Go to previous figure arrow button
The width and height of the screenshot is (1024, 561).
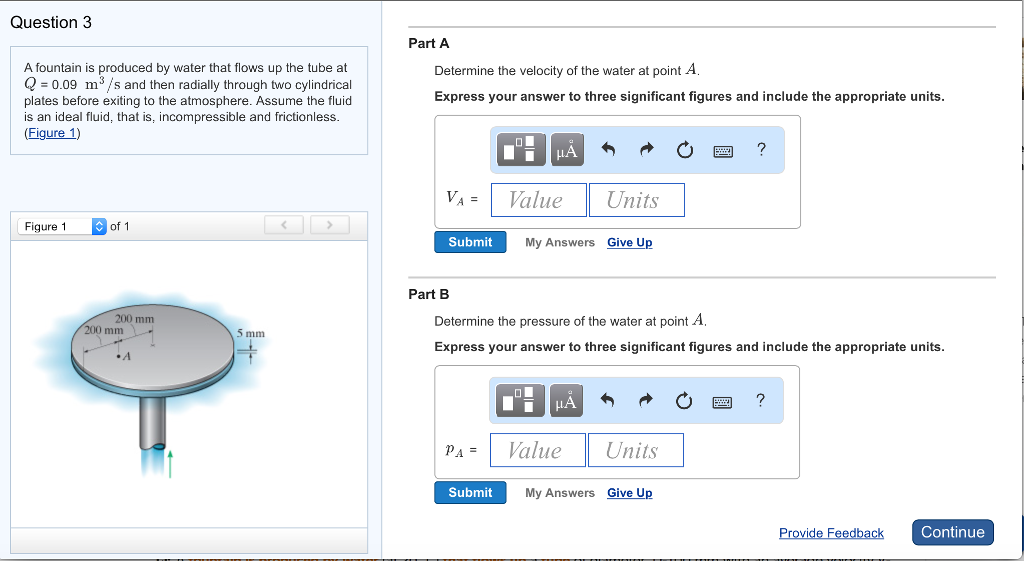[284, 225]
